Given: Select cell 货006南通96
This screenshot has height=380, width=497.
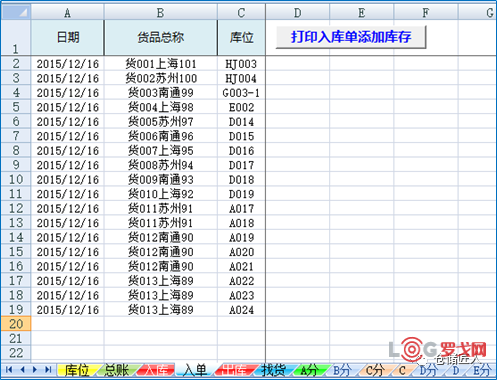Looking at the screenshot, I should coord(161,136).
